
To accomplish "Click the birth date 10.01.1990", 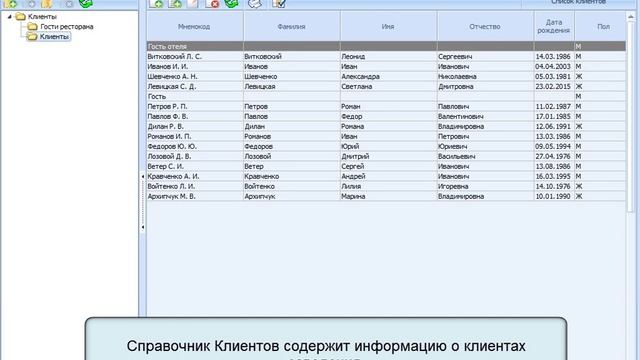I will click(x=553, y=196).
